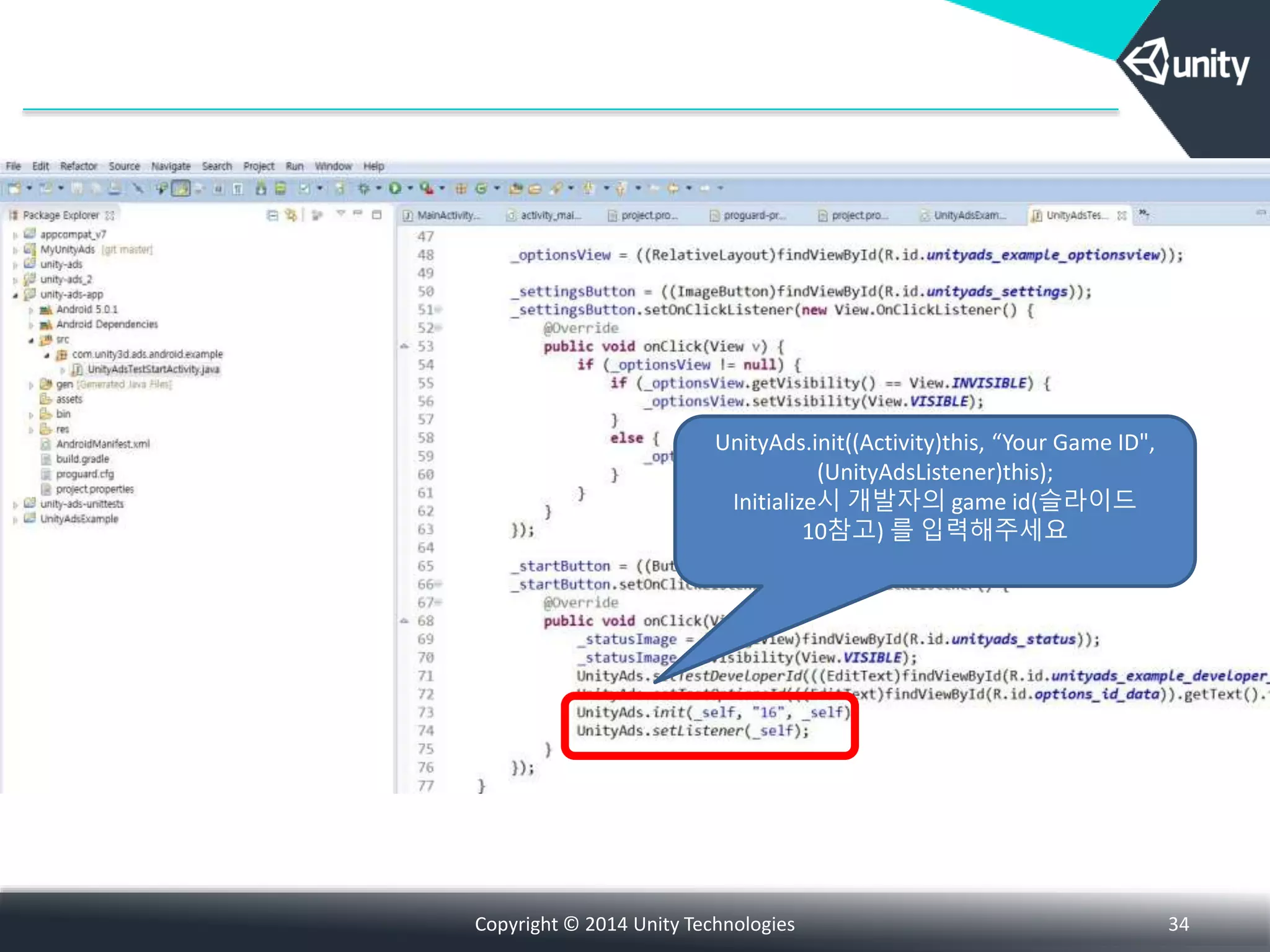Click override marker at line 53
Viewport: 1270px width, 952px height.
[x=404, y=346]
